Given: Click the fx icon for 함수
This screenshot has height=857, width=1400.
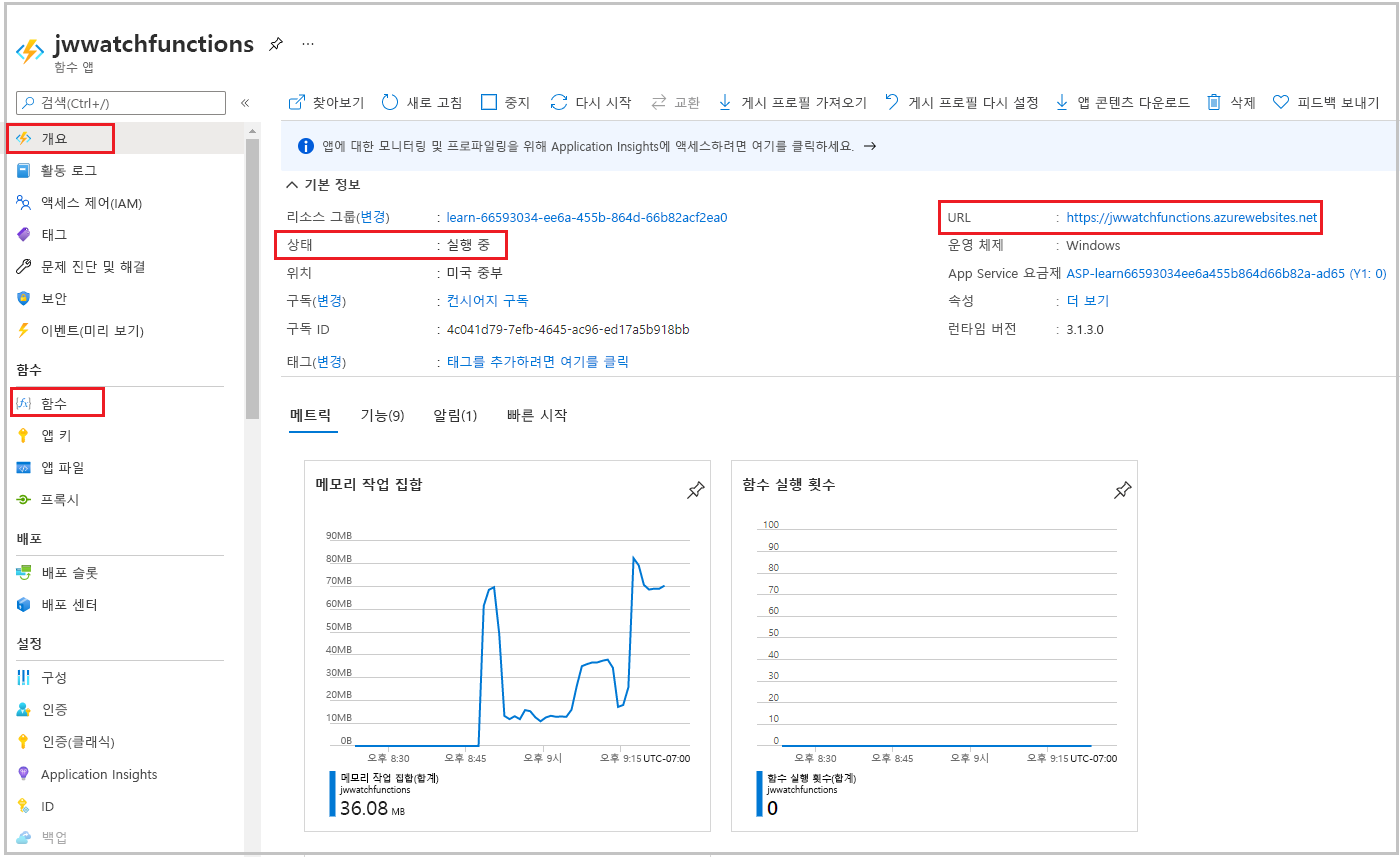Looking at the screenshot, I should pyautogui.click(x=24, y=403).
